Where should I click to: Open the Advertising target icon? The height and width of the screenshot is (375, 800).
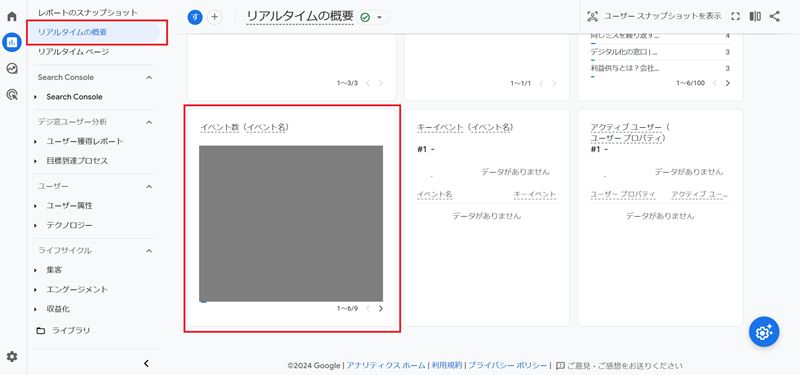pos(12,94)
